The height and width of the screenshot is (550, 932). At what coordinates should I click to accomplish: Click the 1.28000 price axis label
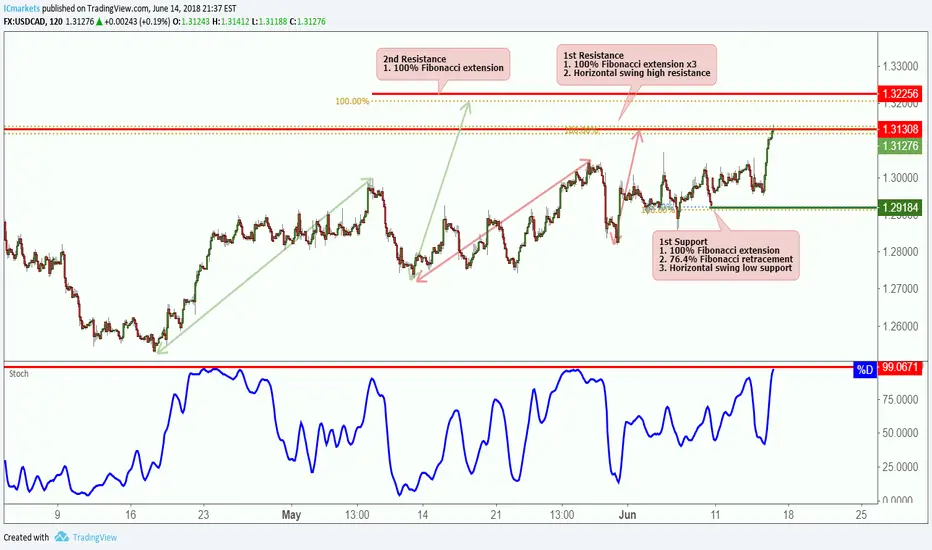(x=900, y=252)
